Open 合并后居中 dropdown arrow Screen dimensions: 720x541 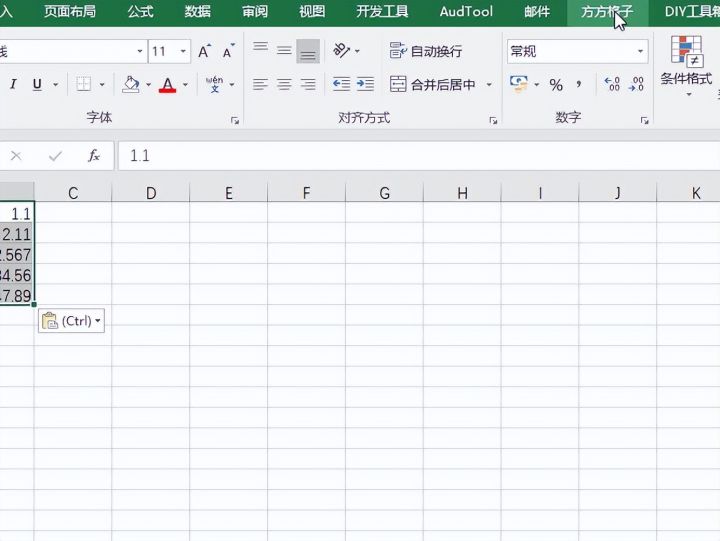[489, 85]
